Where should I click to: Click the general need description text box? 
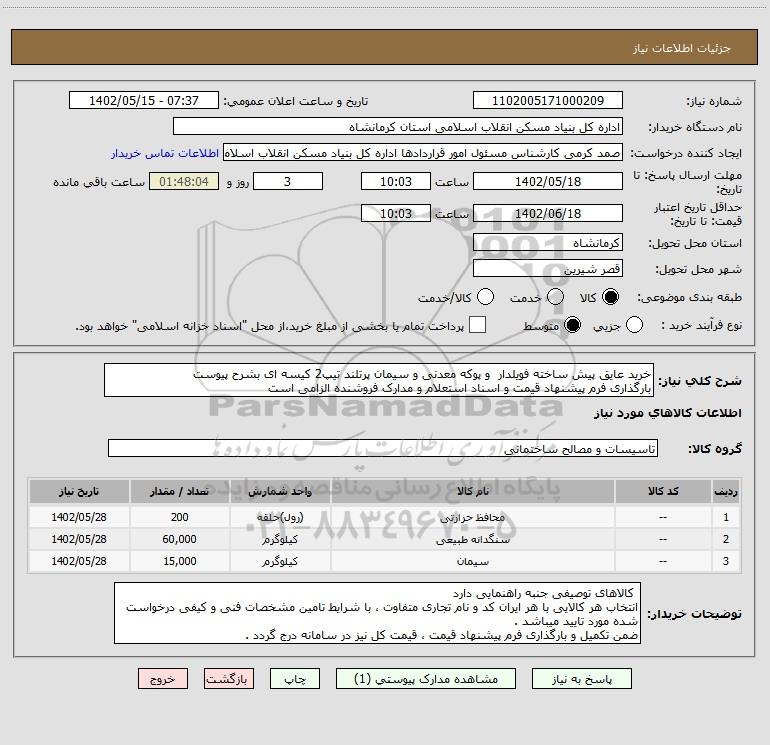tap(379, 380)
